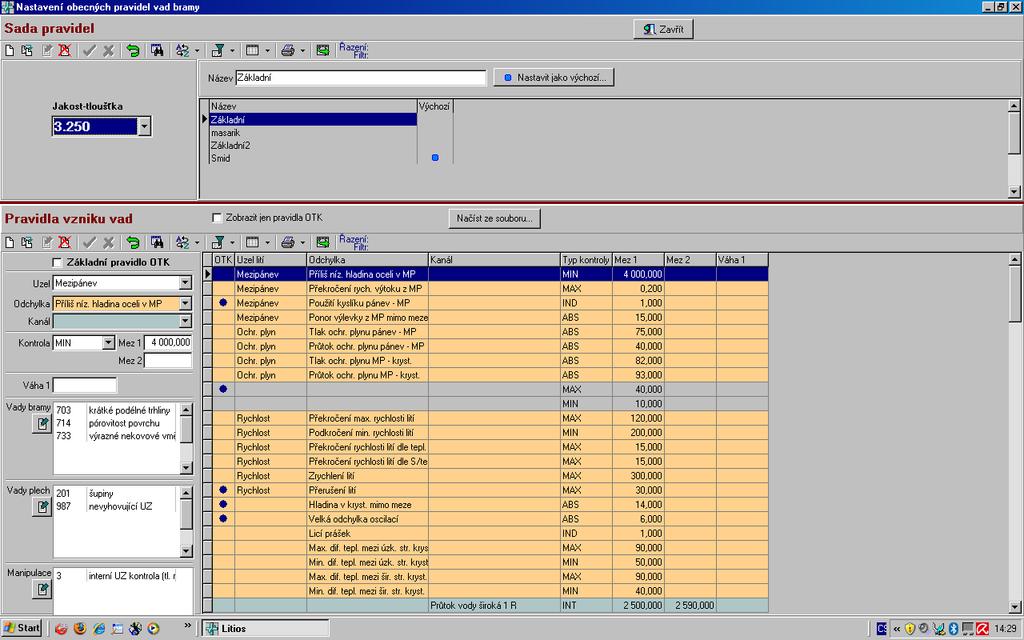
Task: Click the Zavřít button
Action: point(664,29)
